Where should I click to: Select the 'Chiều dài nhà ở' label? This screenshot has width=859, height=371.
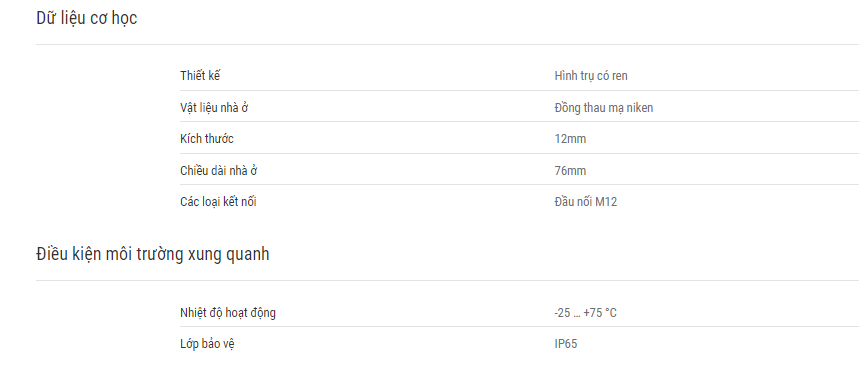point(219,170)
